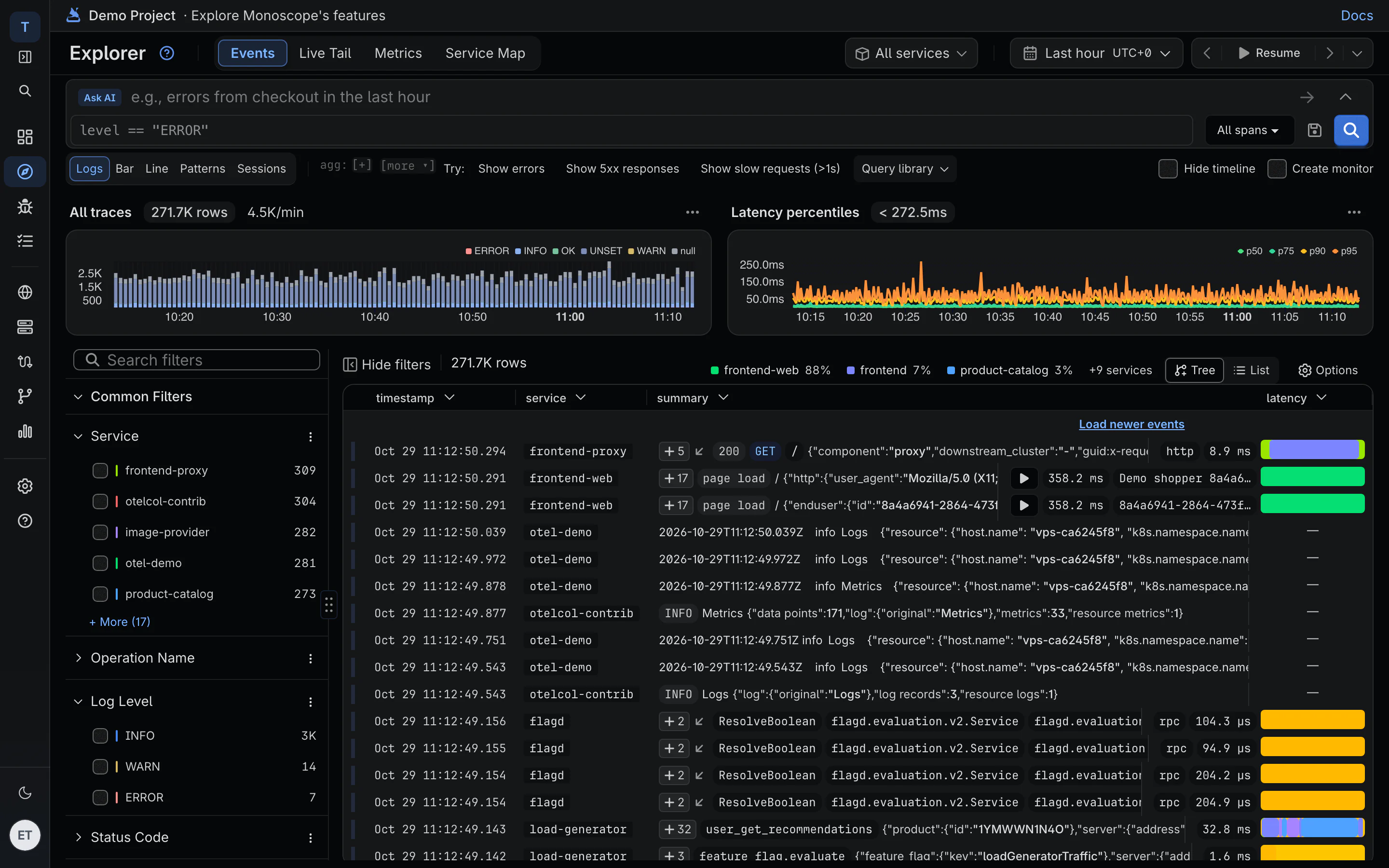Select the Patterns view tab

point(202,169)
